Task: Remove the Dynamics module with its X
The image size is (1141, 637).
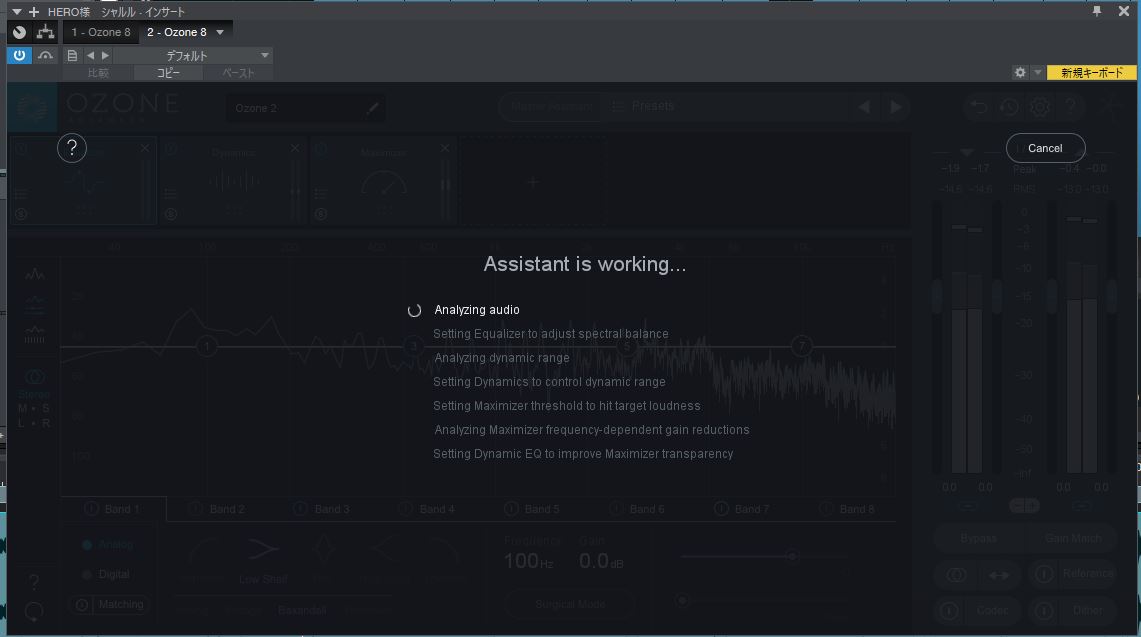Action: (x=295, y=149)
